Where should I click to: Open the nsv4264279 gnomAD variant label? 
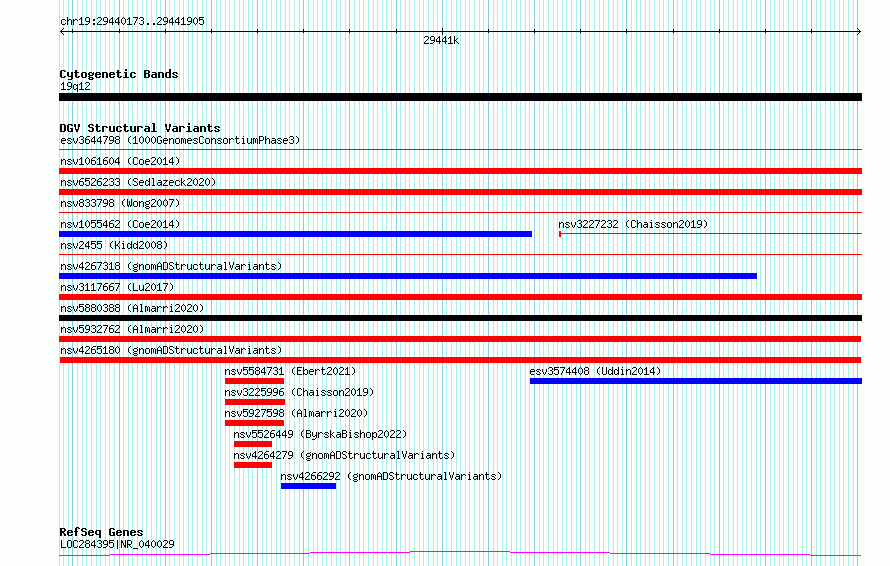[344, 455]
